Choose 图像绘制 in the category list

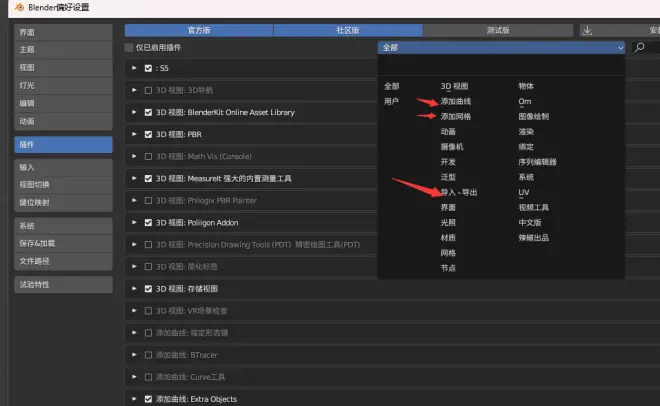coord(533,117)
